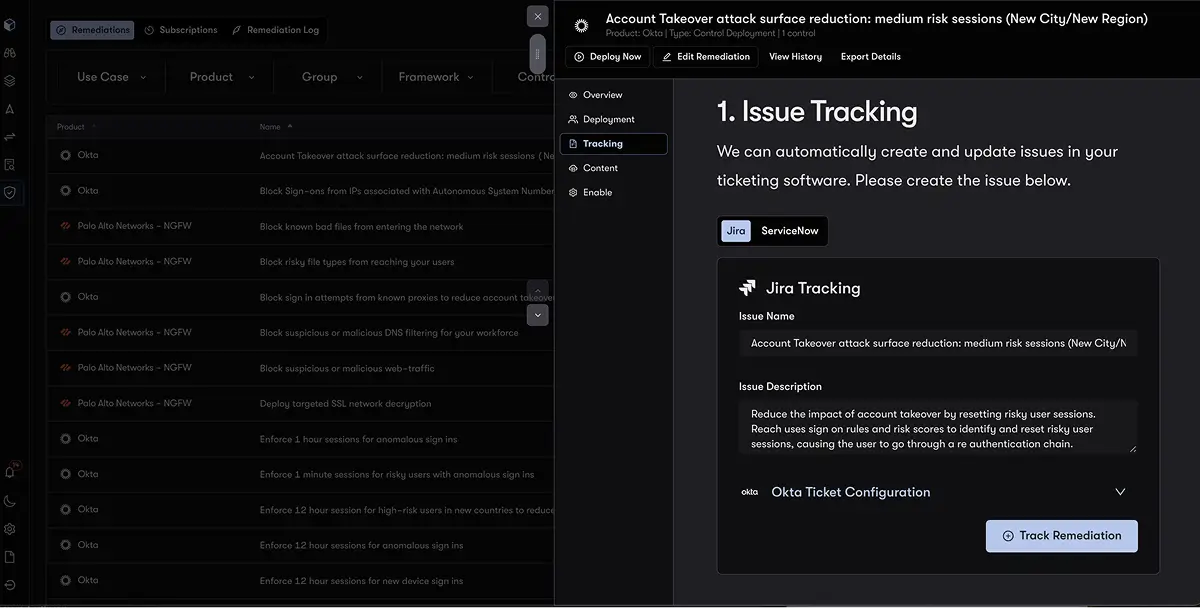
Task: Toggle dark mode with the moon icon
Action: pyautogui.click(x=10, y=501)
